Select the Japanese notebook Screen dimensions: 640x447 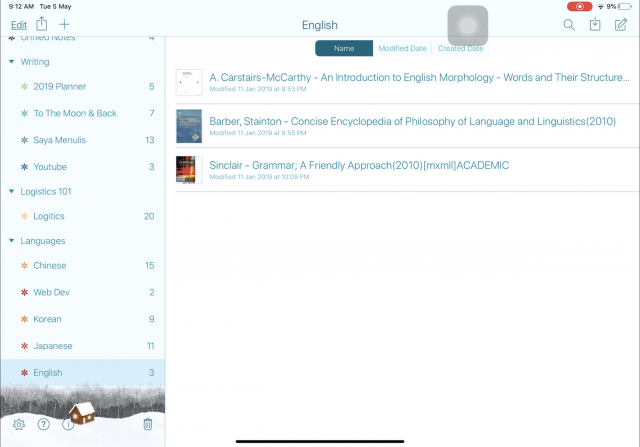83,346
